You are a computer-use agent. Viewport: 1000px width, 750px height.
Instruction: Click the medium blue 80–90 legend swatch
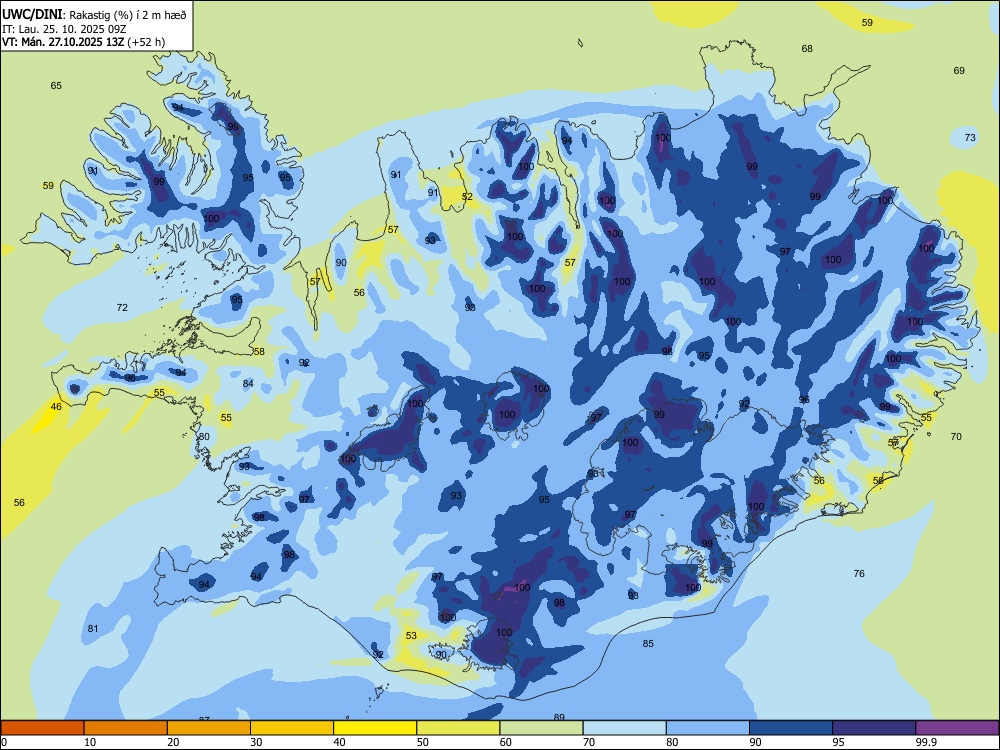[707, 728]
